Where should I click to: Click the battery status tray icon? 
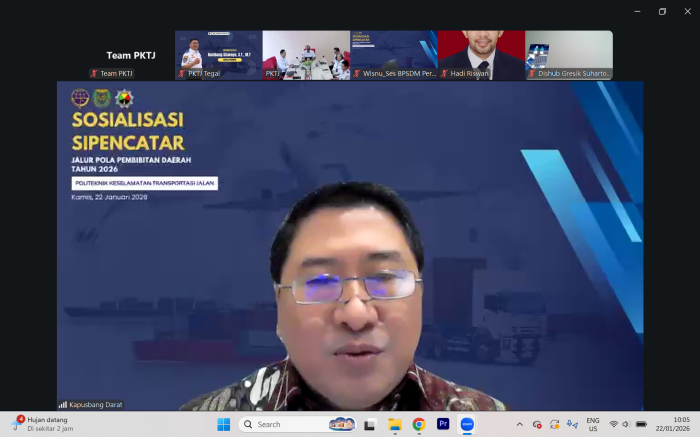point(641,424)
